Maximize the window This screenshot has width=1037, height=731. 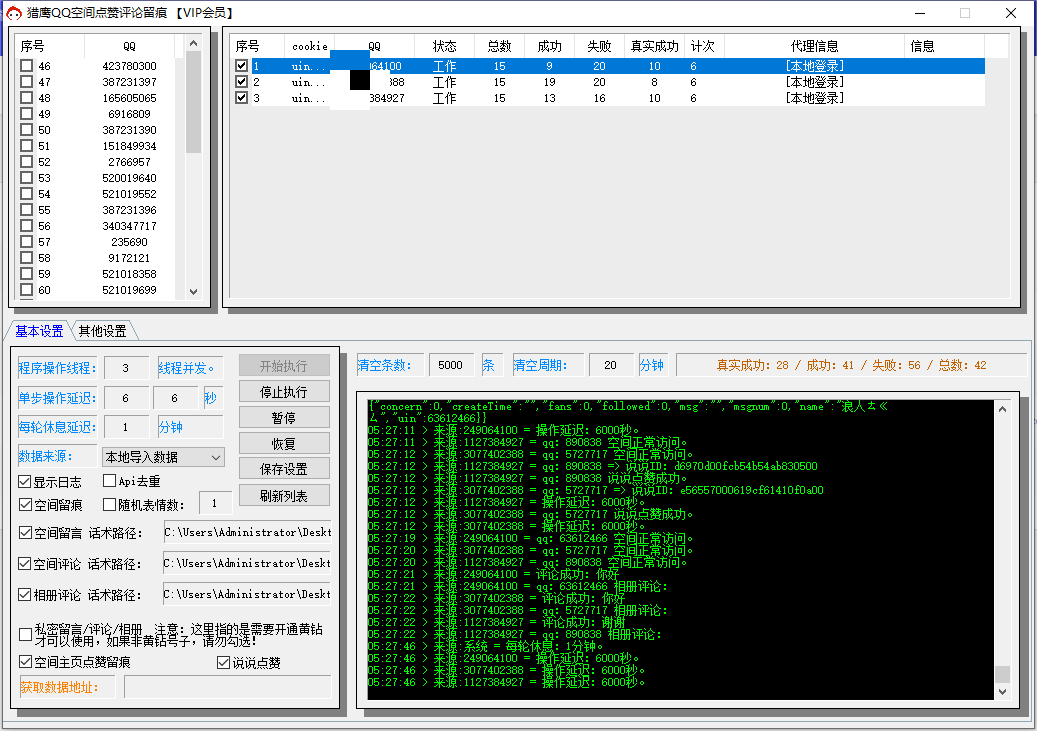coord(965,13)
